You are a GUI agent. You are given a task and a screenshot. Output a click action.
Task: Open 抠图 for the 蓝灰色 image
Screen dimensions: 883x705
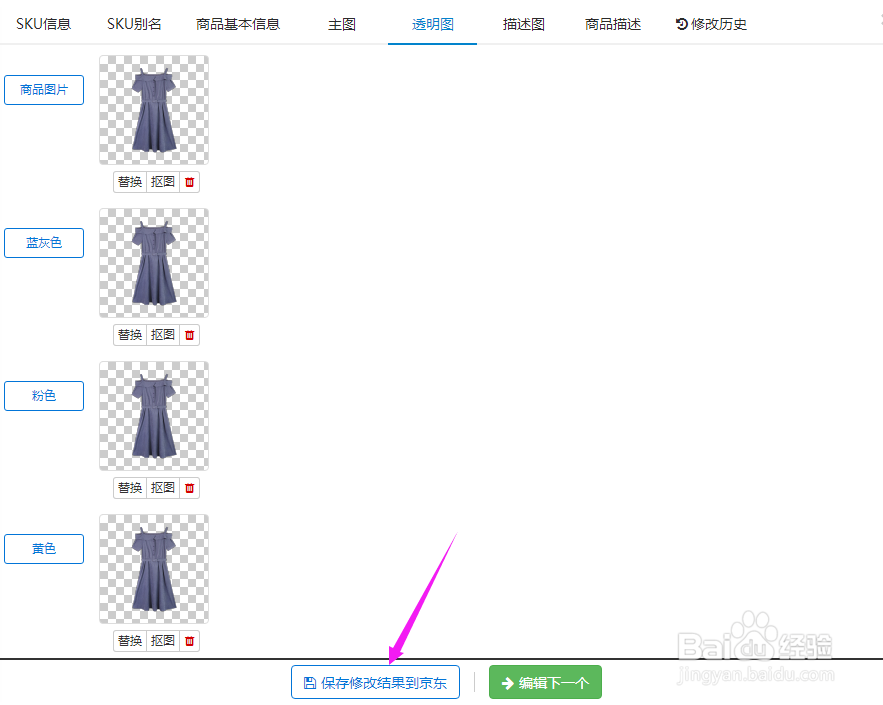pyautogui.click(x=163, y=335)
